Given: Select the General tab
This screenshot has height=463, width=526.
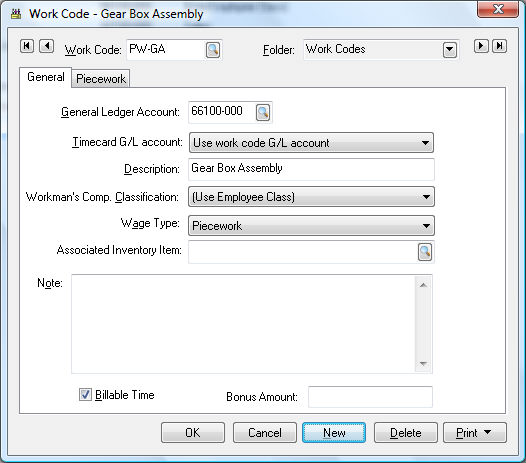Looking at the screenshot, I should click(x=46, y=77).
